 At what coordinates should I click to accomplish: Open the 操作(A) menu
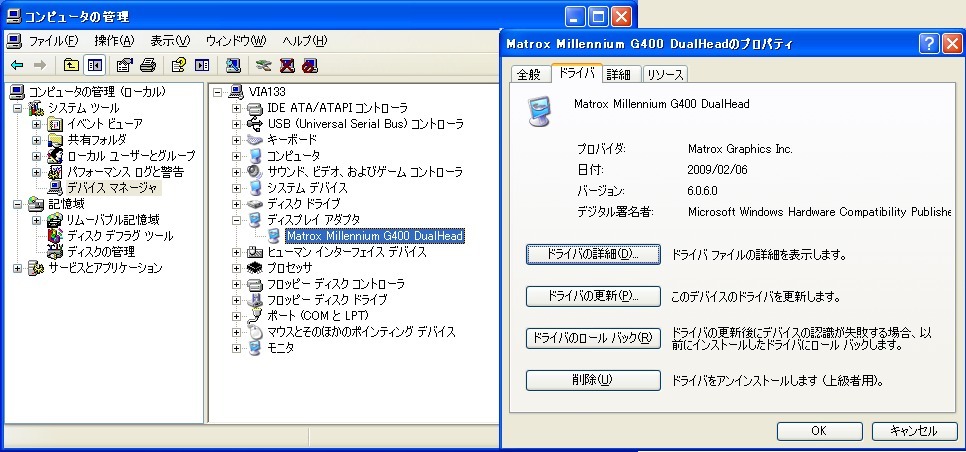coord(114,41)
